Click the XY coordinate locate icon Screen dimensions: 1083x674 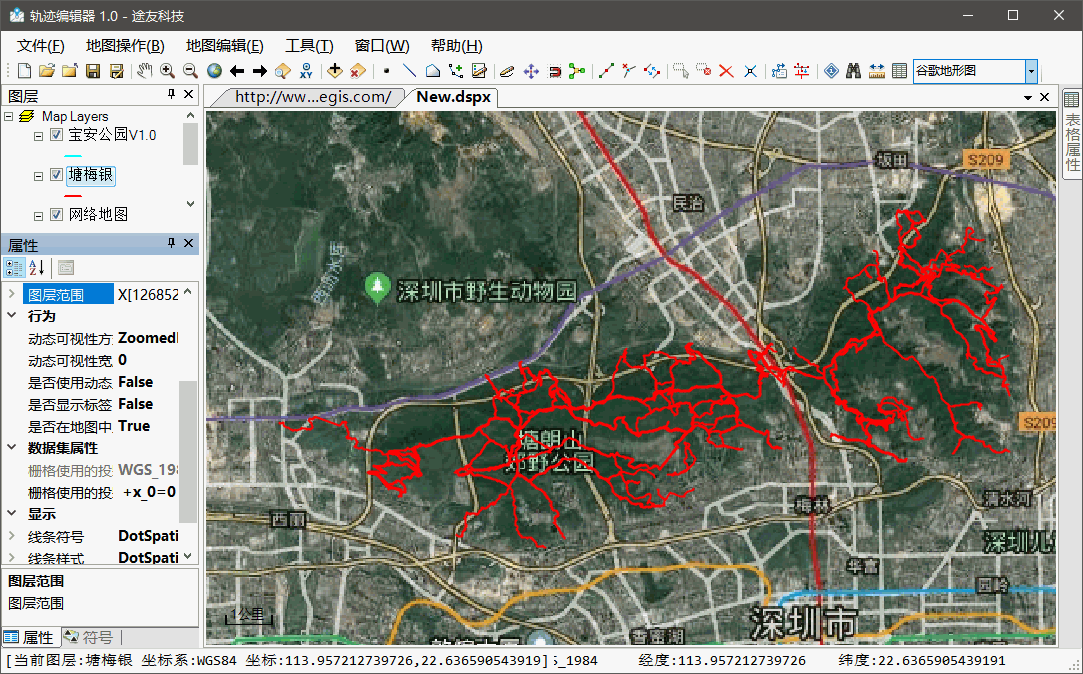(x=306, y=71)
